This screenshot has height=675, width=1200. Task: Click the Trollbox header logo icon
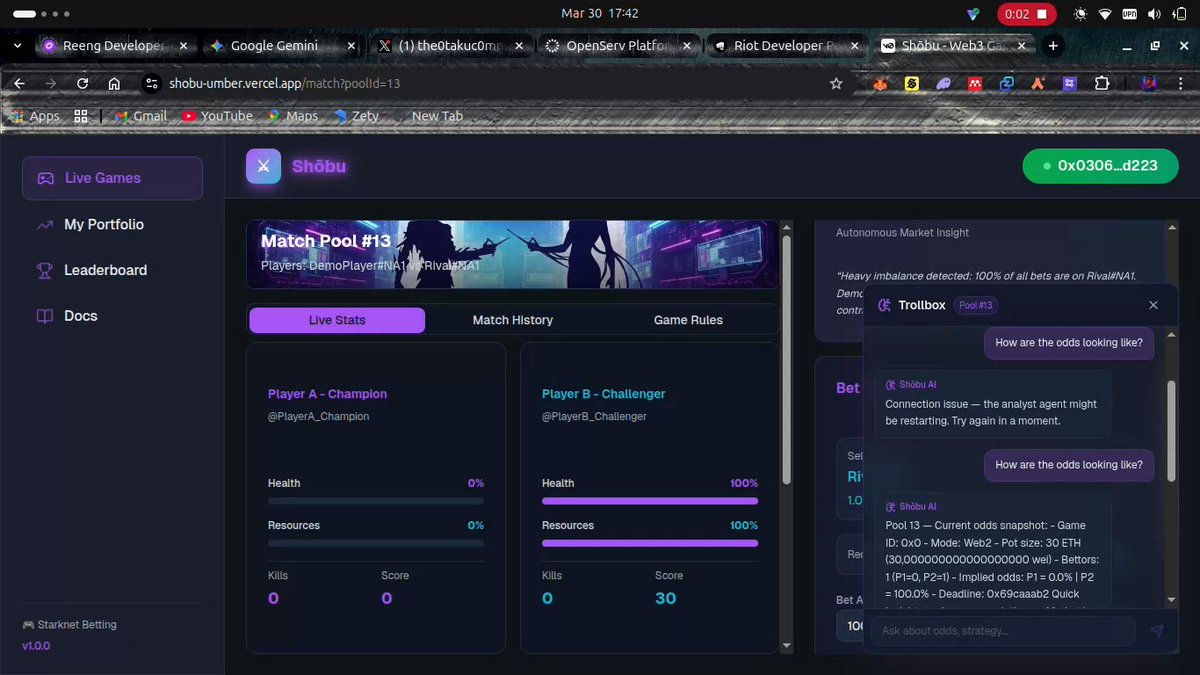coord(884,305)
